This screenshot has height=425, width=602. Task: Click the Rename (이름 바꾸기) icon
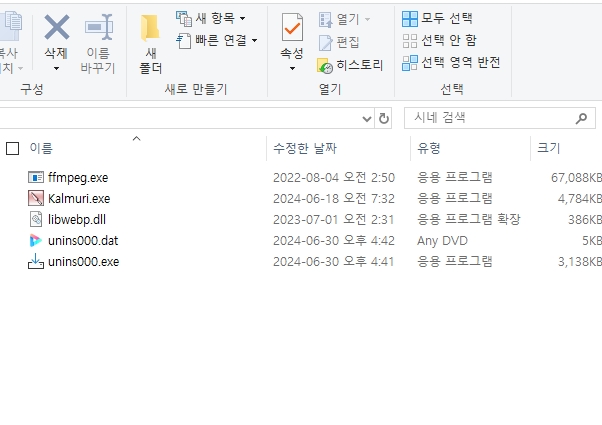(98, 27)
